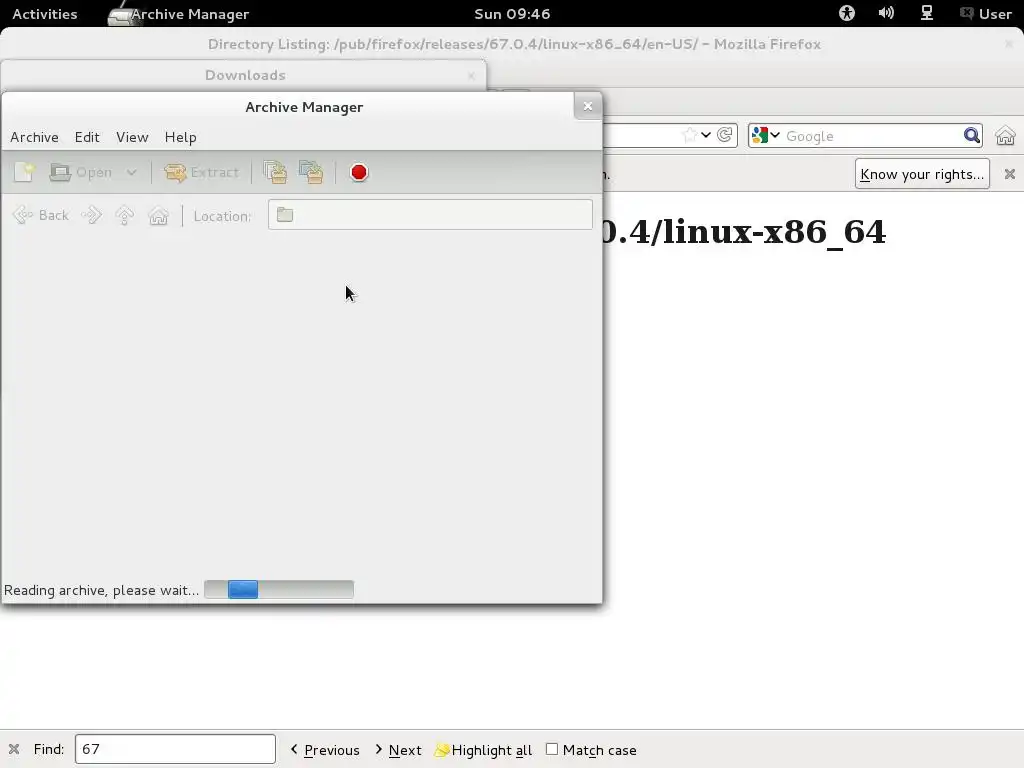Open the accessibility menu icon
Image resolution: width=1024 pixels, height=768 pixels.
[847, 13]
